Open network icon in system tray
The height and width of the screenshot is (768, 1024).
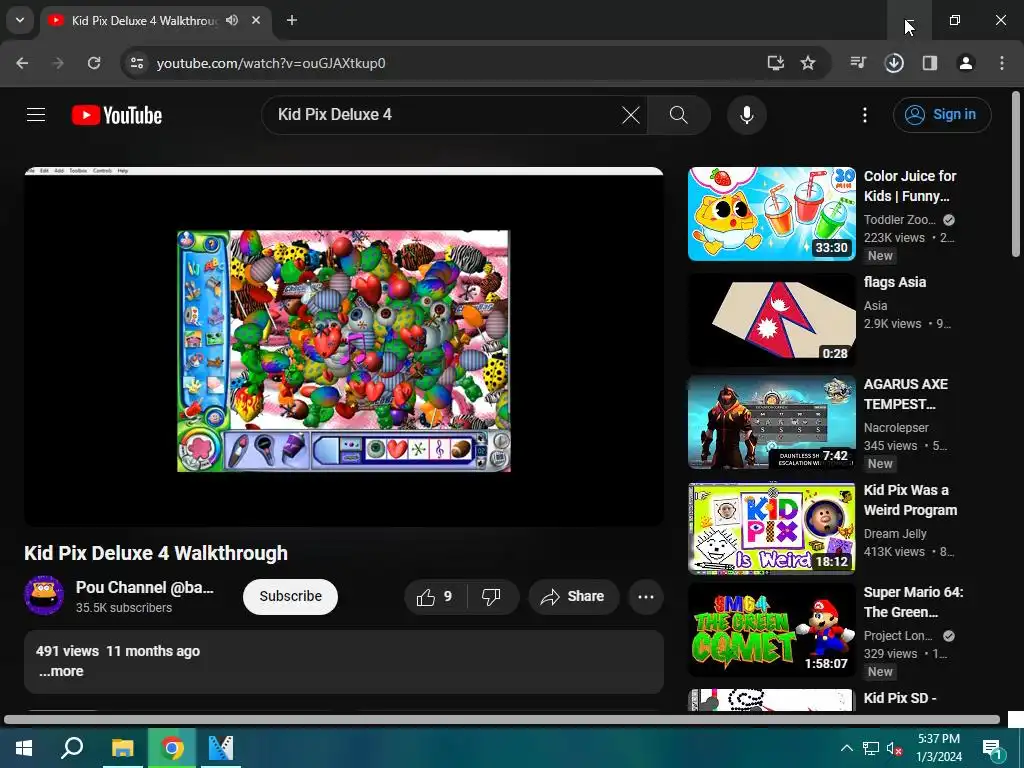[871, 748]
